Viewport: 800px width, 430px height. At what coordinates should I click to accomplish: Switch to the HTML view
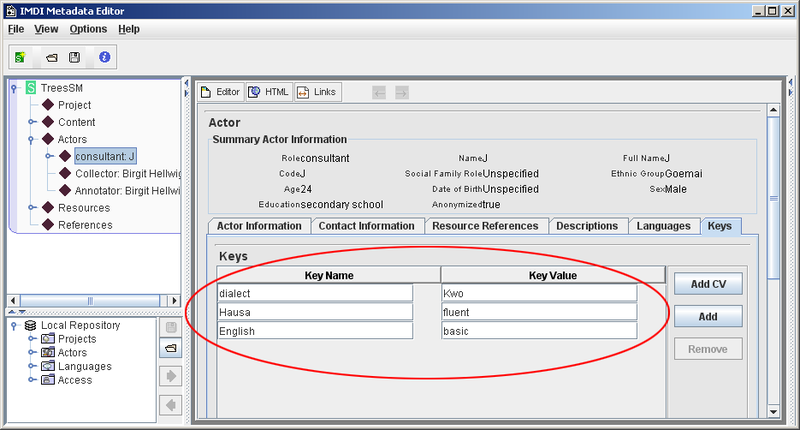[x=268, y=92]
